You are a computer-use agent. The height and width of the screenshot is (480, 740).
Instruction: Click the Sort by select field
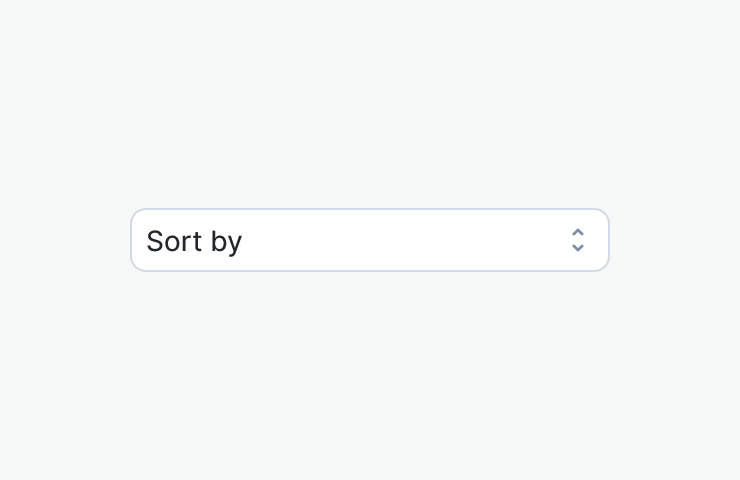pos(369,240)
